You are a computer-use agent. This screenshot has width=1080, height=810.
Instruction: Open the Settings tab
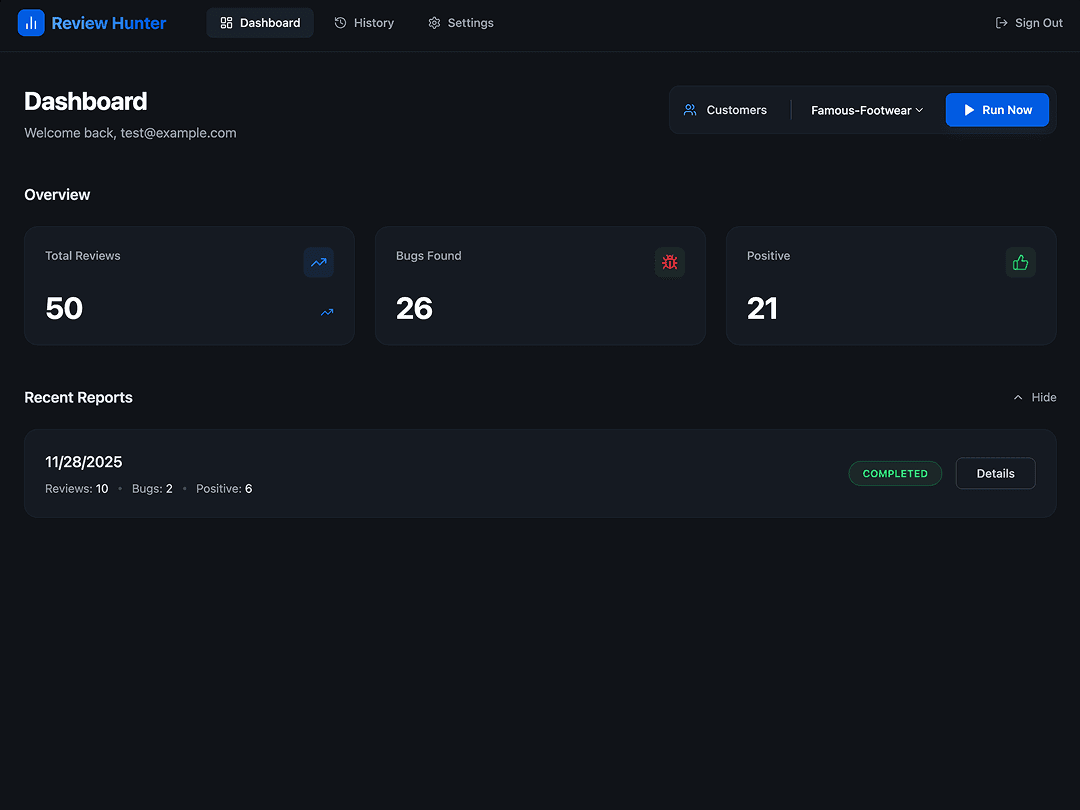tap(461, 23)
